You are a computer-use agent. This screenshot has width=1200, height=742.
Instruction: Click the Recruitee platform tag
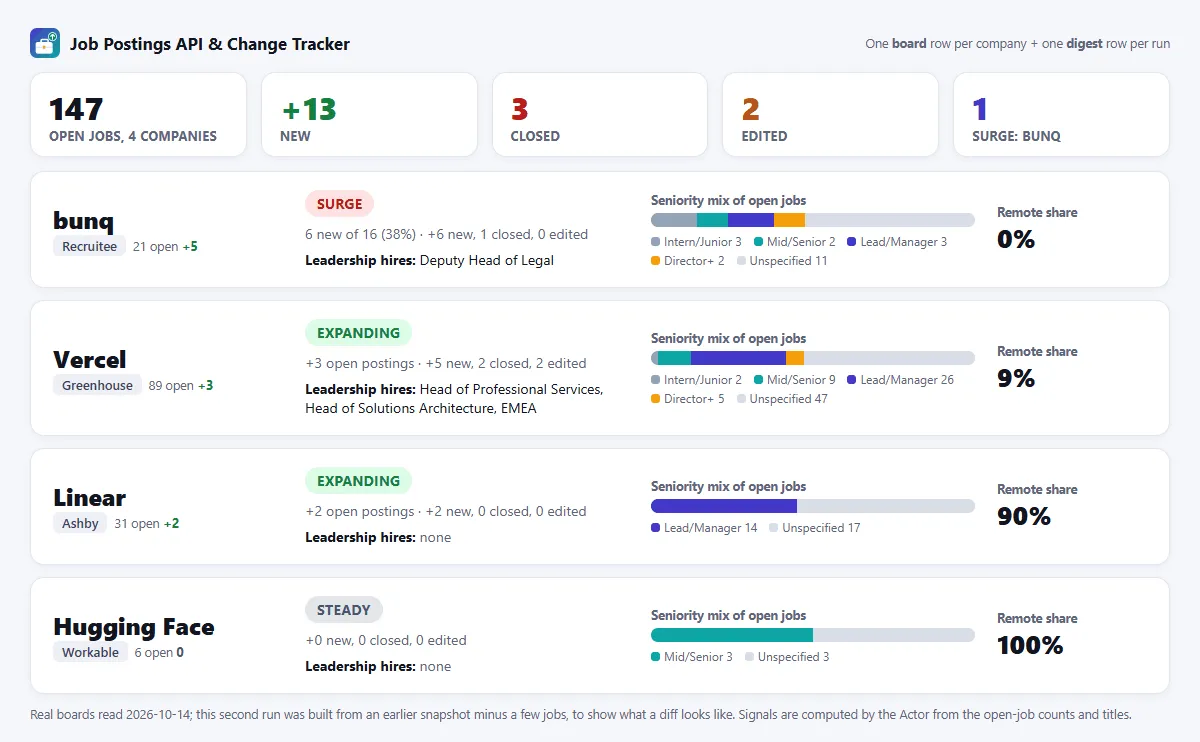[x=89, y=247]
